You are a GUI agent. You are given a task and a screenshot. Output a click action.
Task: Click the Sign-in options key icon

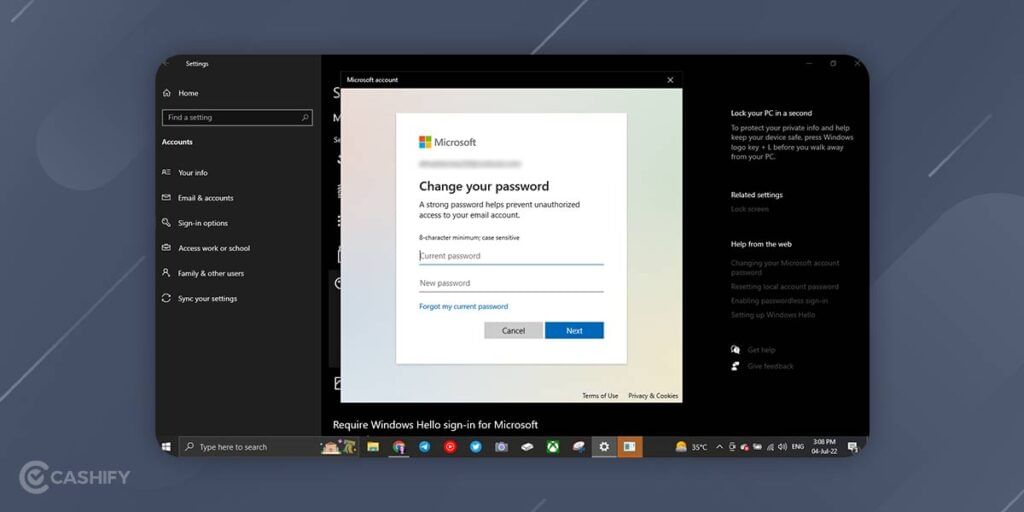pyautogui.click(x=166, y=223)
